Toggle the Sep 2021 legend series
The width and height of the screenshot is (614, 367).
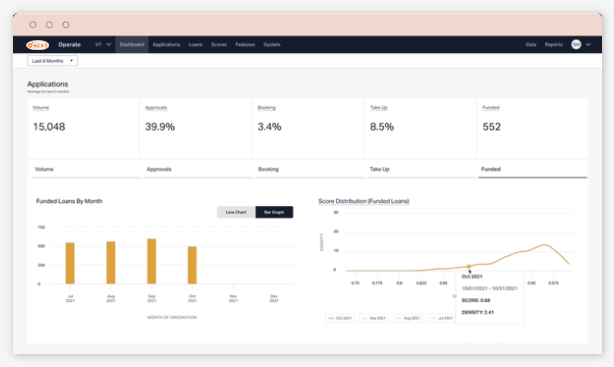click(x=374, y=318)
